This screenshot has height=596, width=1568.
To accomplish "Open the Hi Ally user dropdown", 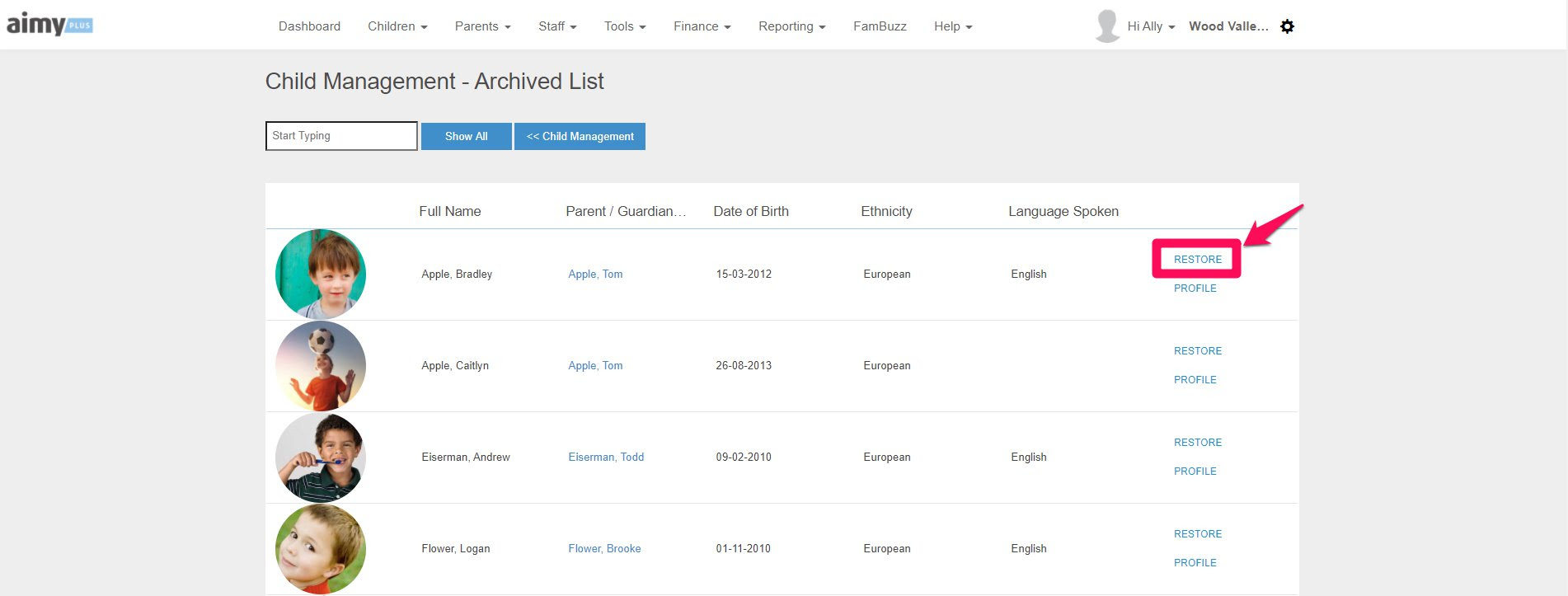I will (x=1151, y=26).
